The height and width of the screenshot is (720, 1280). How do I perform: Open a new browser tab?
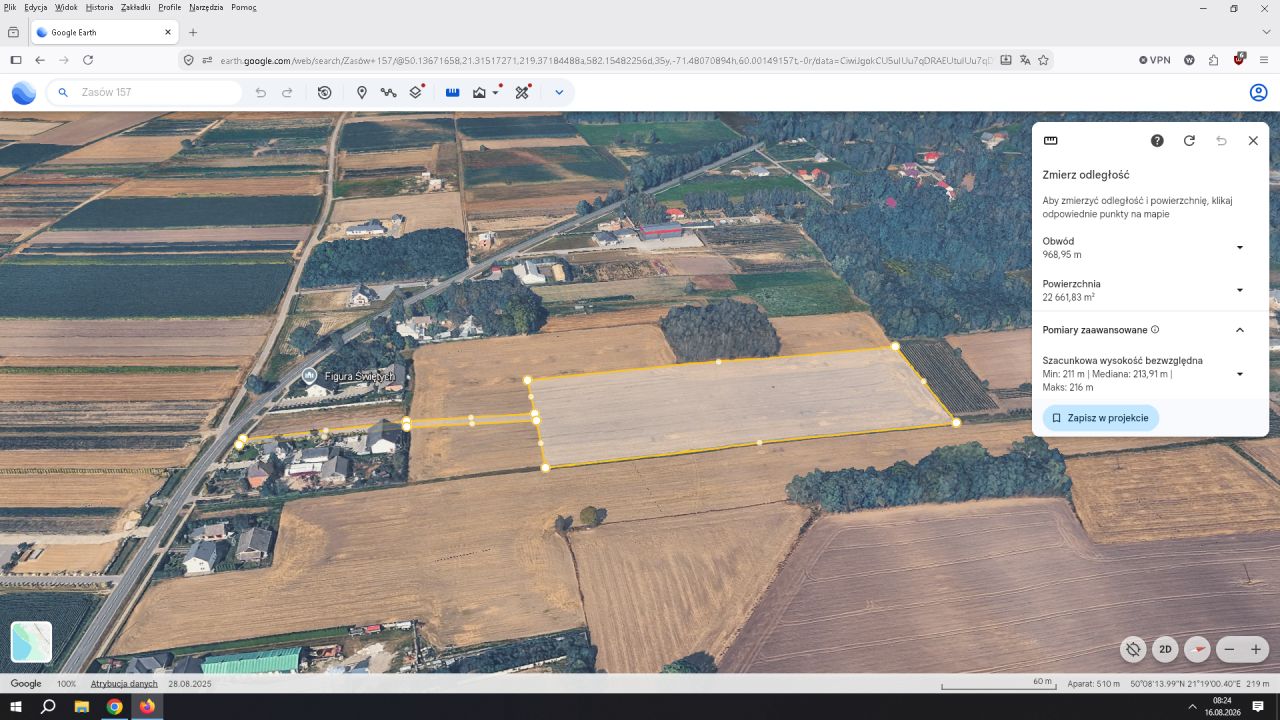point(193,32)
